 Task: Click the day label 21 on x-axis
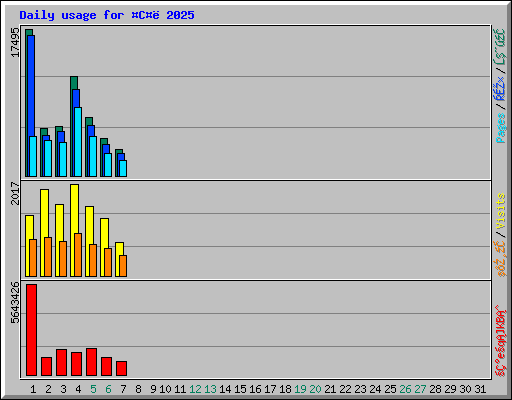pyautogui.click(x=330, y=389)
